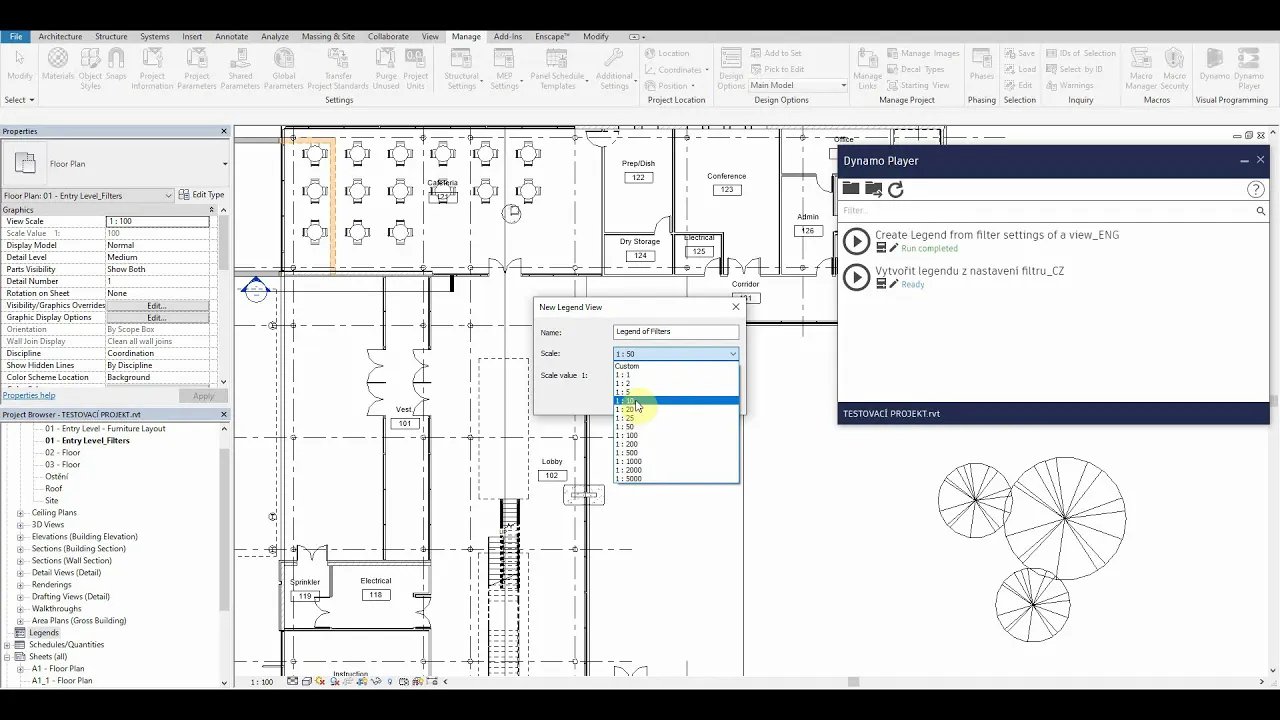Viewport: 1280px width, 720px height.
Task: Open the Enscape ribbon tab
Action: click(553, 36)
